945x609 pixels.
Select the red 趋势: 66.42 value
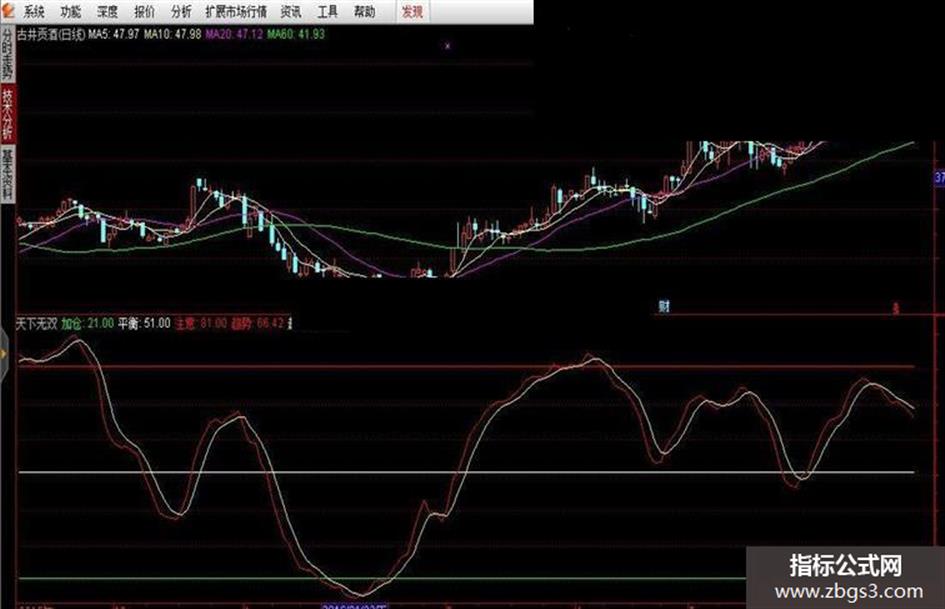pyautogui.click(x=257, y=324)
